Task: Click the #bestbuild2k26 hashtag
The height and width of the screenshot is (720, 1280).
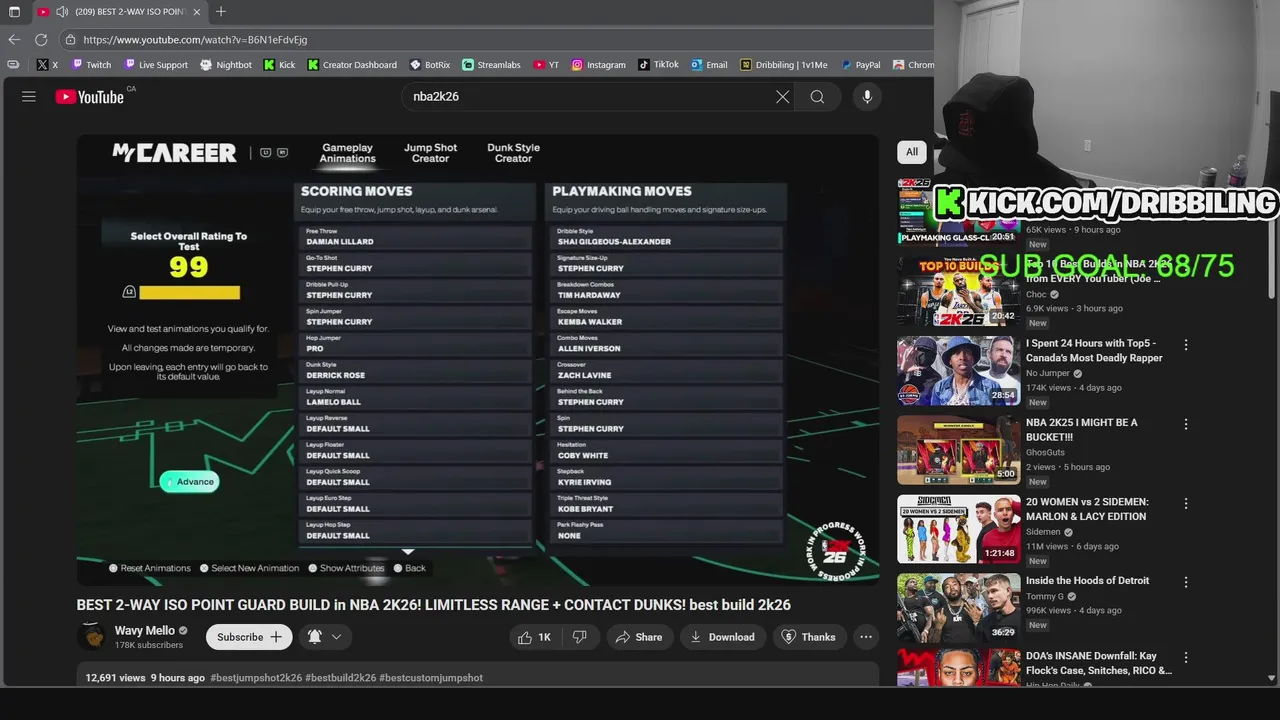Action: click(x=340, y=678)
